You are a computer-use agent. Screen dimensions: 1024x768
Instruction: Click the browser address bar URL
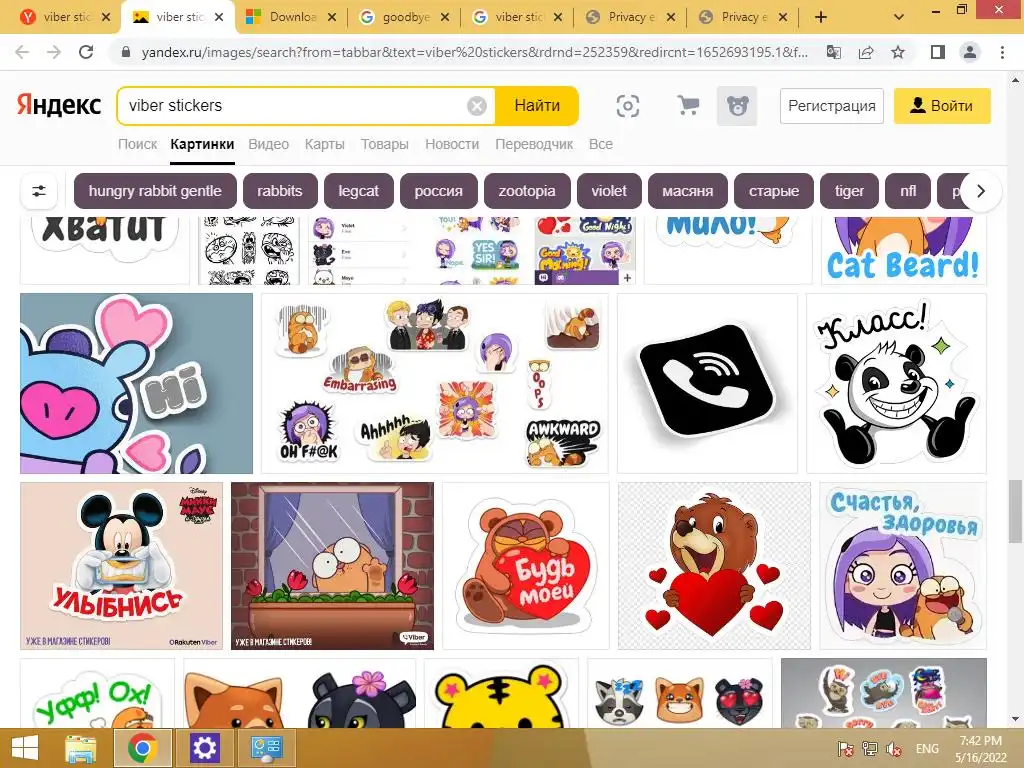click(x=474, y=52)
